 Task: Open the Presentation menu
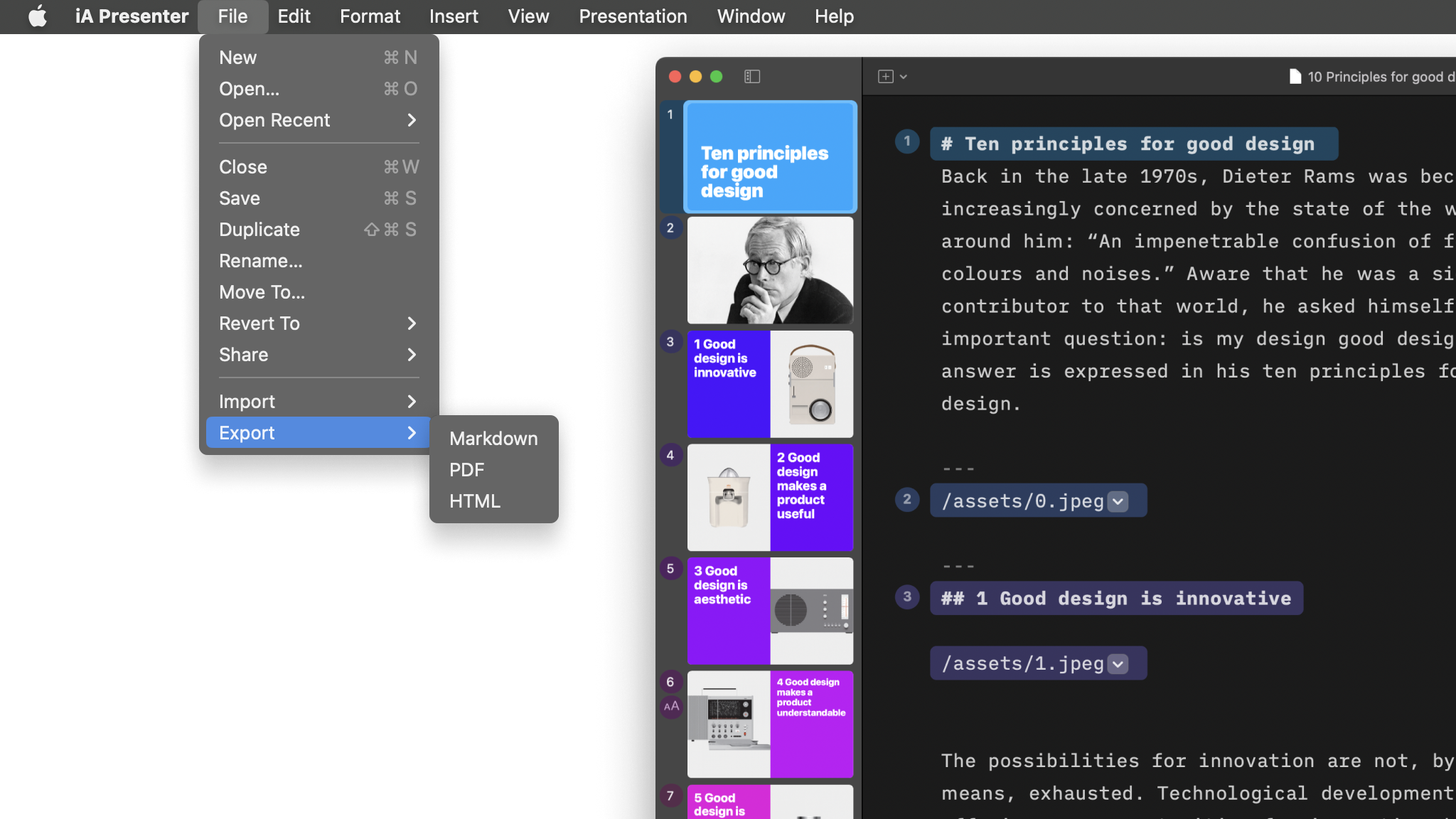point(633,16)
